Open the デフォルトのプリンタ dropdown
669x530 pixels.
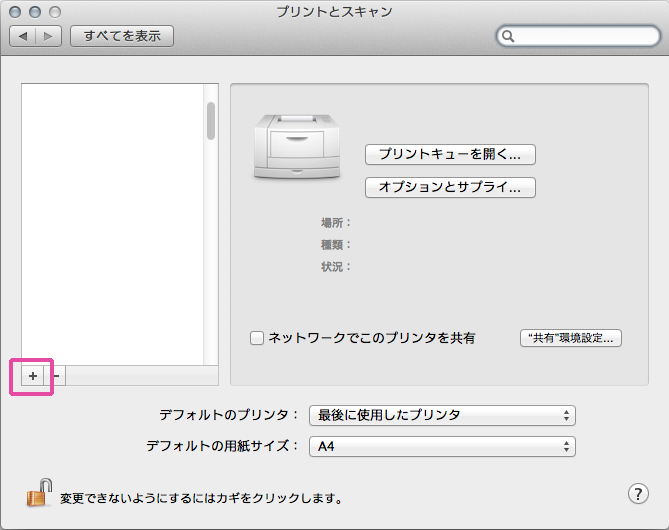click(442, 415)
